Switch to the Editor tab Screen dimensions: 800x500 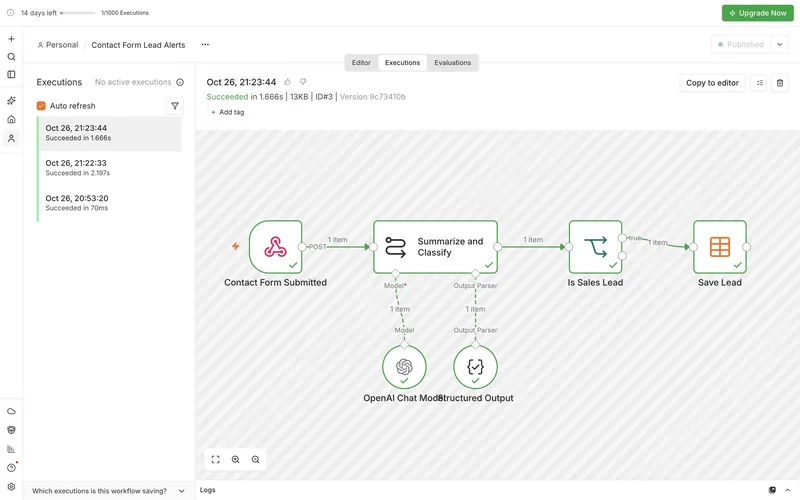361,63
